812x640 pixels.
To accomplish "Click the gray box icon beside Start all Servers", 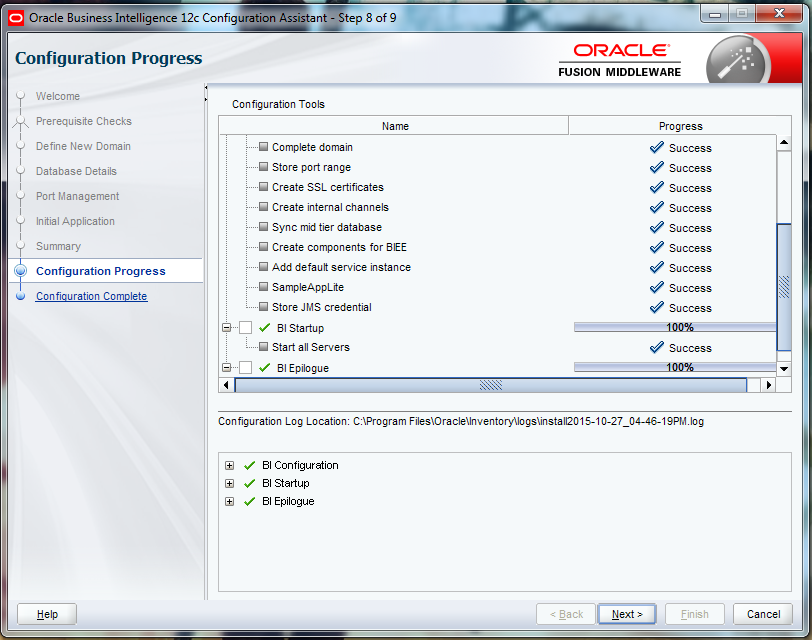I will point(264,346).
